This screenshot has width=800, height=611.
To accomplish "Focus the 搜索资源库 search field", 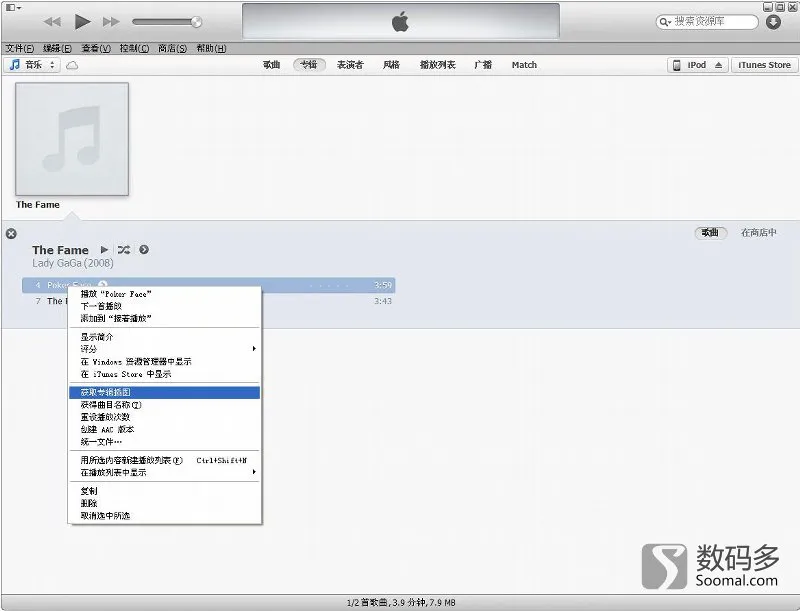I will 707,22.
